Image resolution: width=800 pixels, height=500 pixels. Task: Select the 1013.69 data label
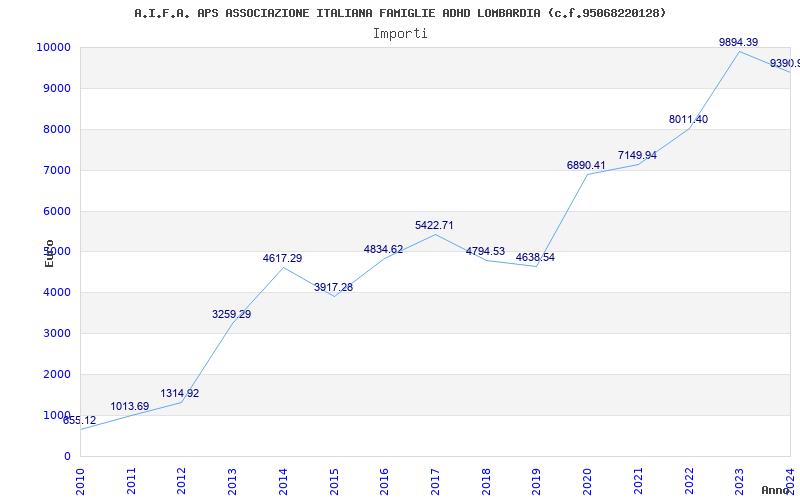[x=130, y=406]
